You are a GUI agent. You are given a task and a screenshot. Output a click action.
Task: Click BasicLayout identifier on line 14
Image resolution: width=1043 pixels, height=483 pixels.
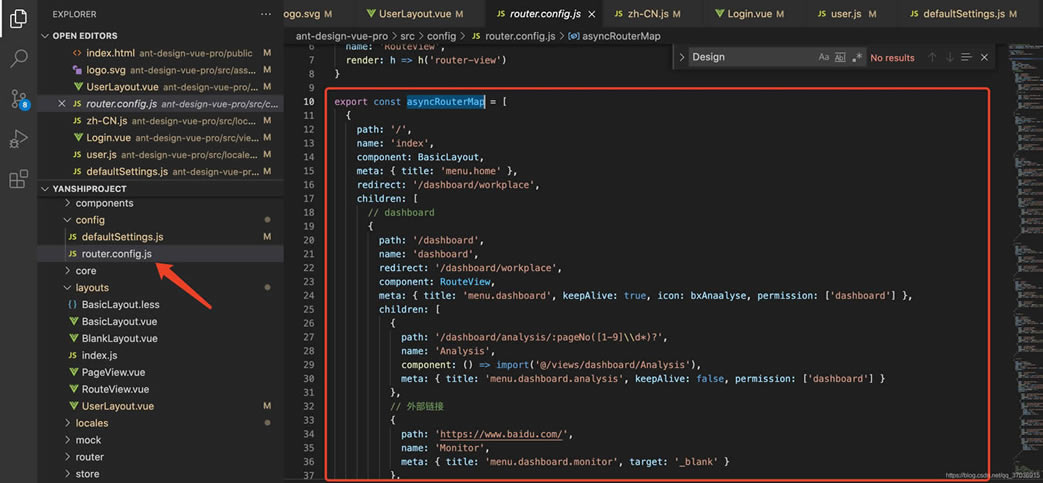coord(449,157)
